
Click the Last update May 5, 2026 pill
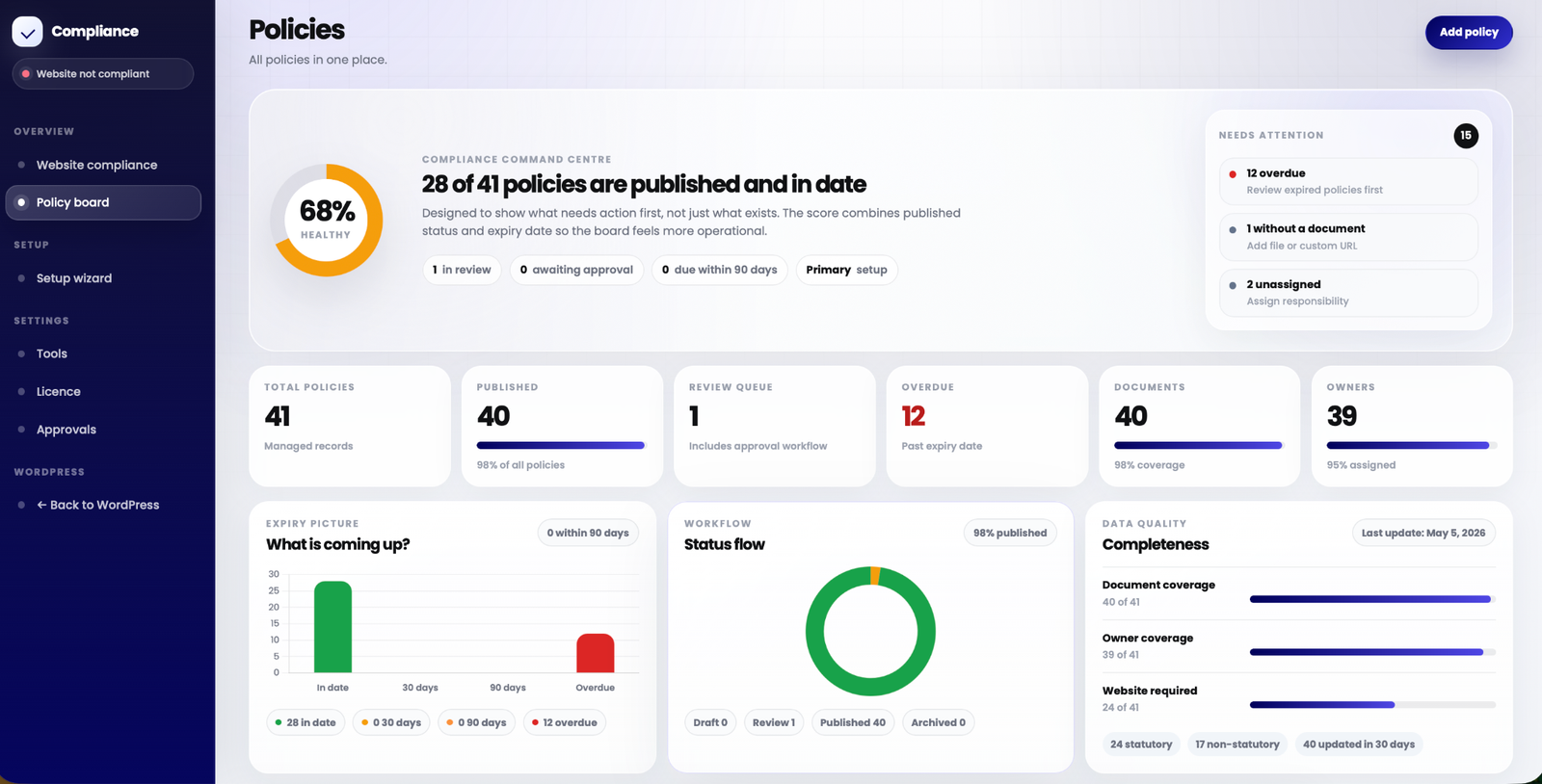(x=1422, y=533)
